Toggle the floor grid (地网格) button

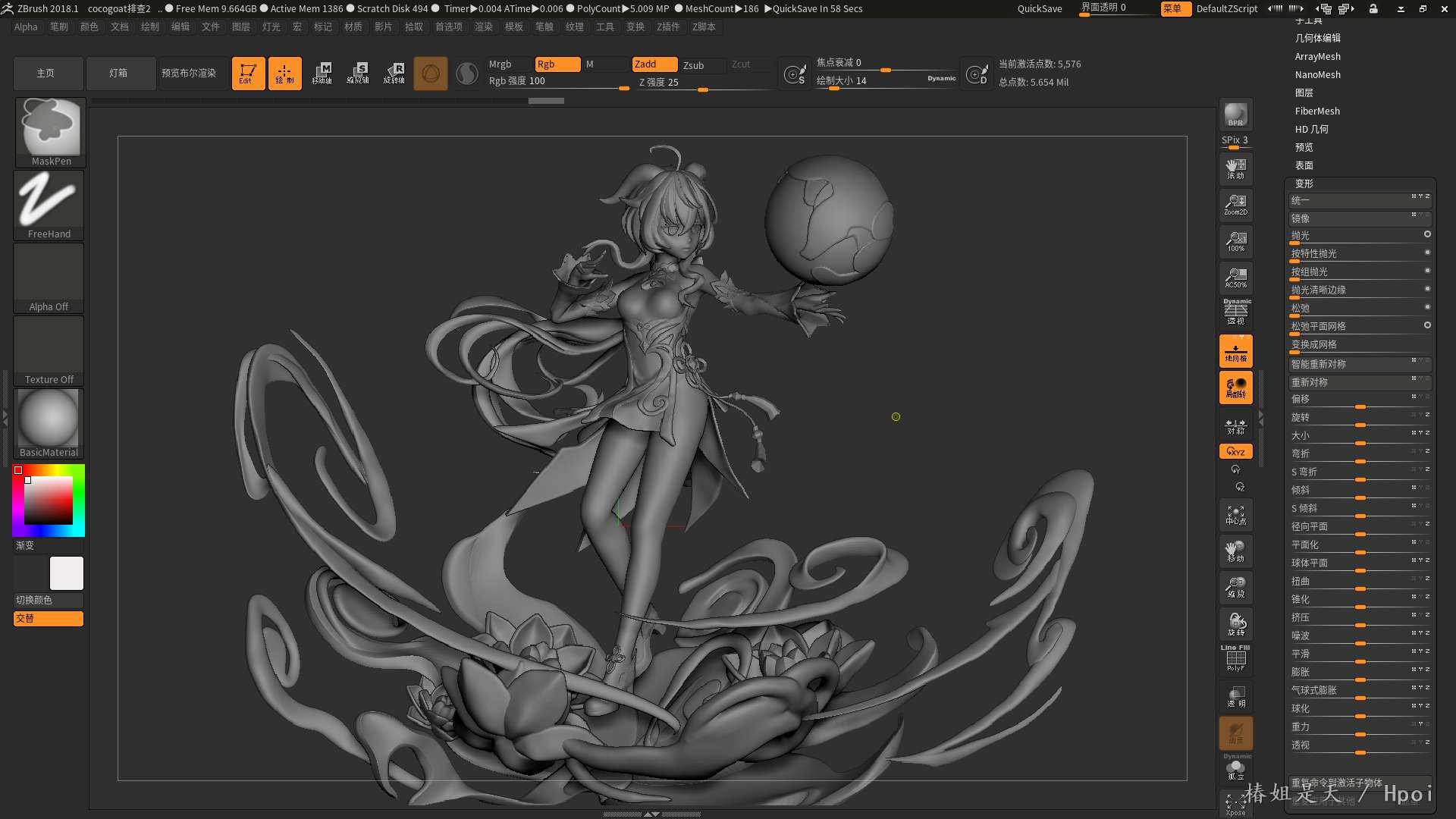(1235, 351)
